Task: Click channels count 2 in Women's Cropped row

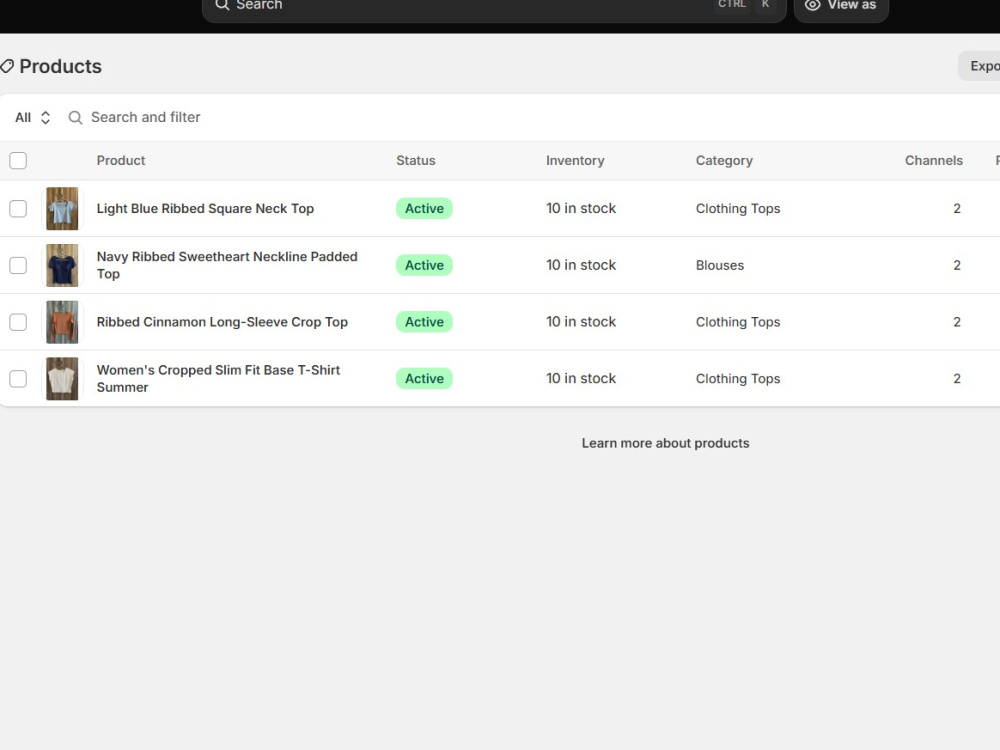Action: (957, 379)
